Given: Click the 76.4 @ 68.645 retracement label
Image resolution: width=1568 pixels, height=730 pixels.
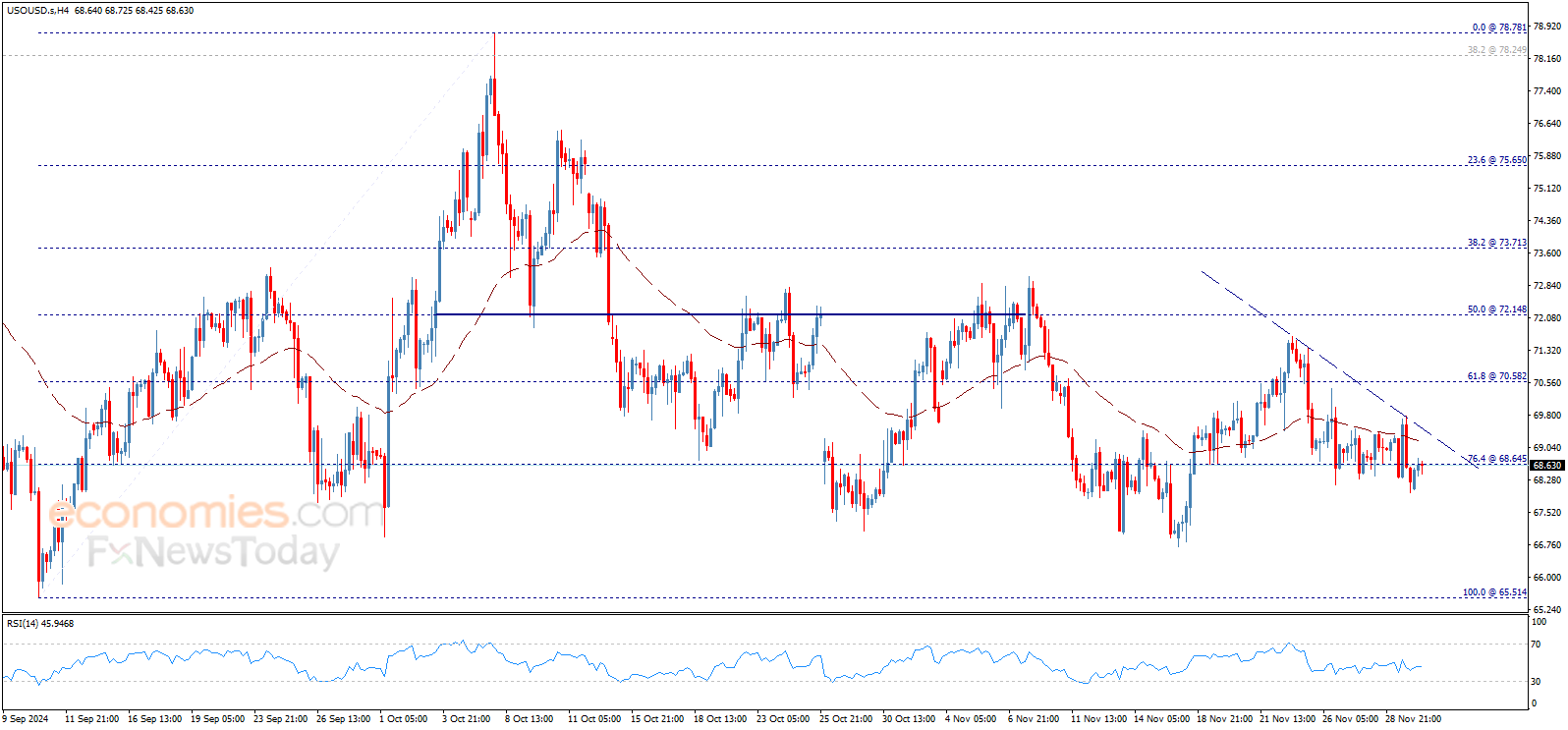Looking at the screenshot, I should [x=1497, y=459].
